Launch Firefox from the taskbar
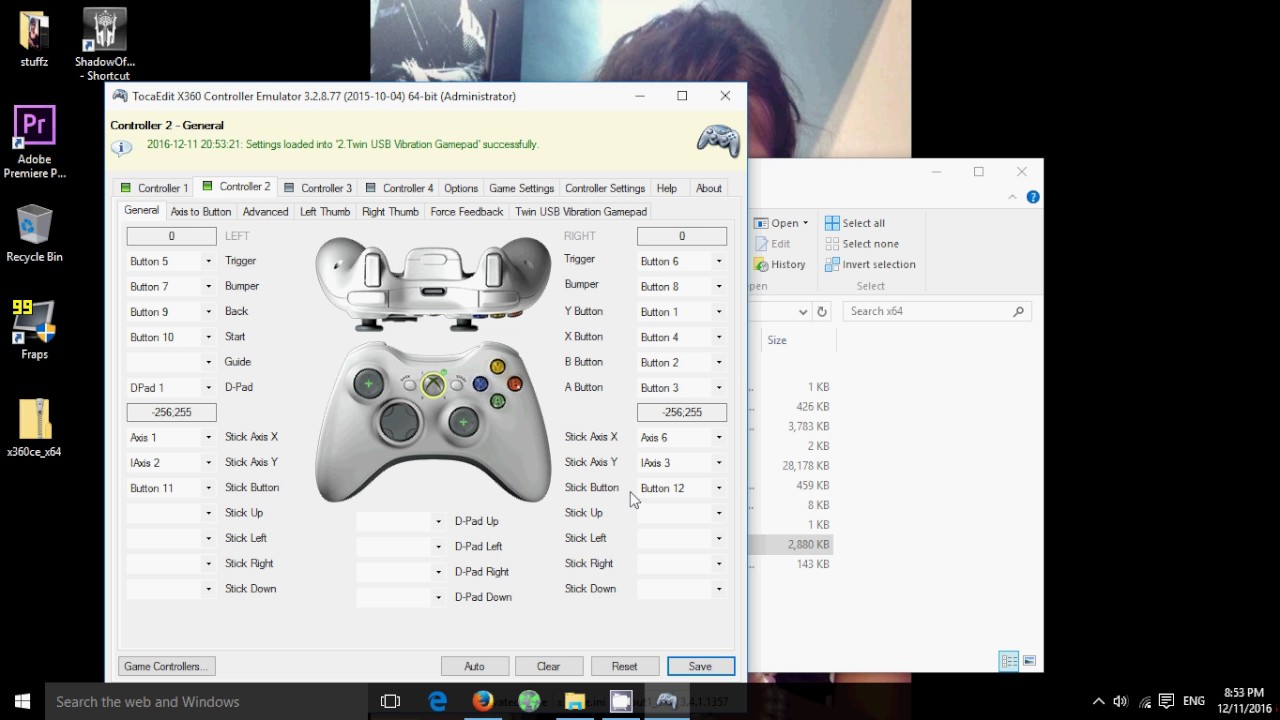The width and height of the screenshot is (1280, 720). pos(483,701)
